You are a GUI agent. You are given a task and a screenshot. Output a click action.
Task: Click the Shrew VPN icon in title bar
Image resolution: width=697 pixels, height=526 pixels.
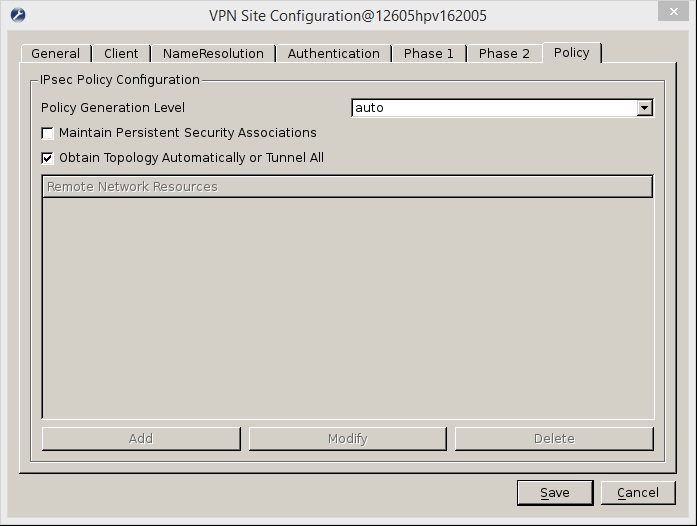[x=17, y=15]
